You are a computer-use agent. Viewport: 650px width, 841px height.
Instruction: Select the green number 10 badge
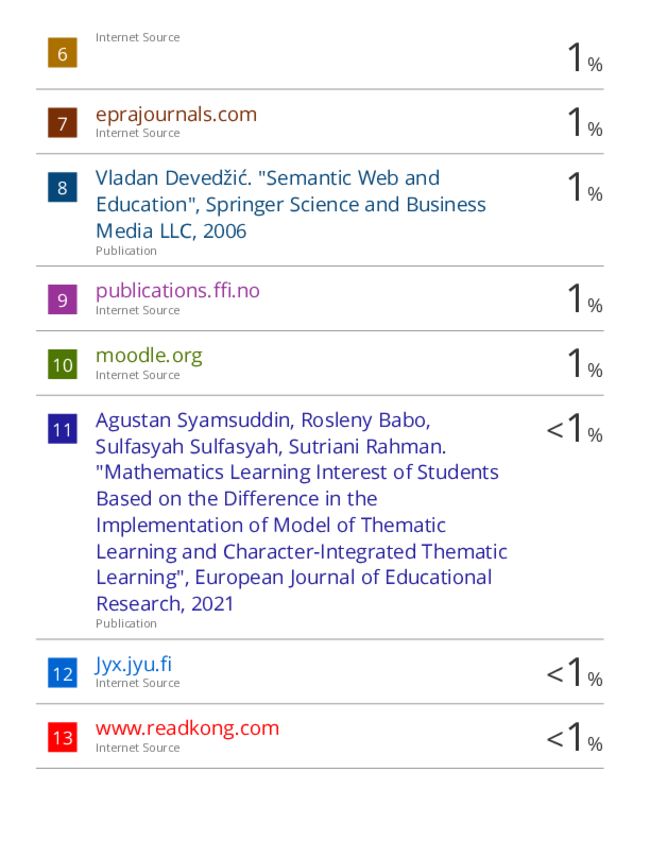62,364
